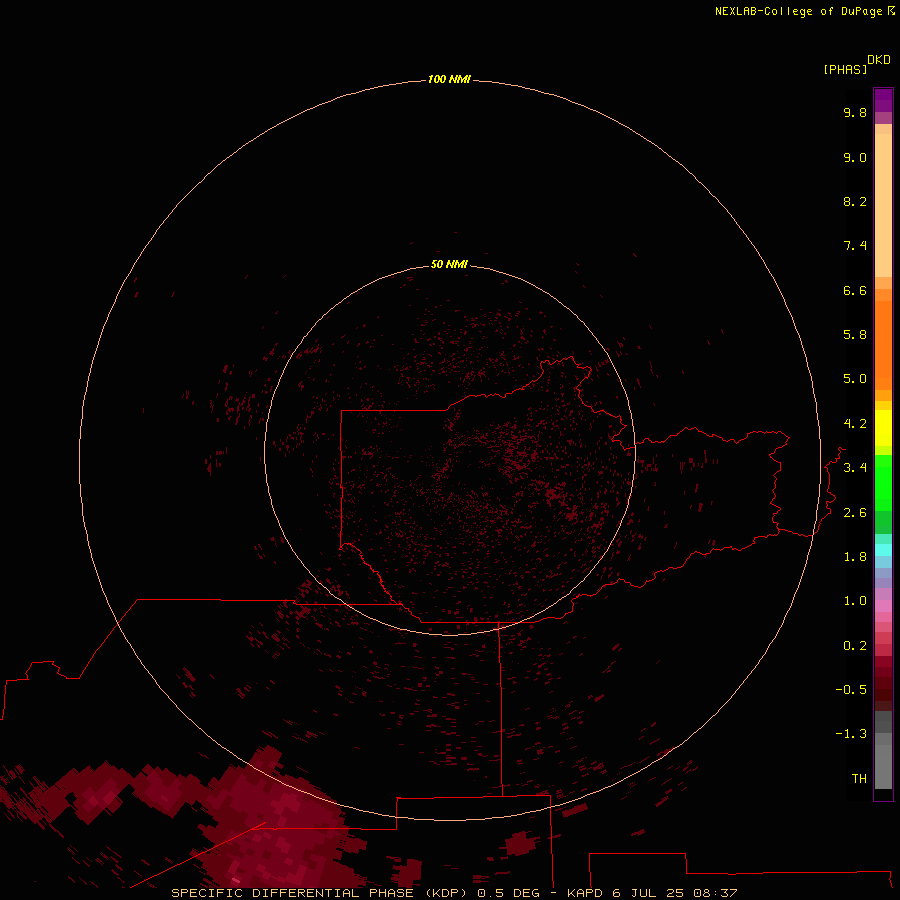Viewport: 900px width, 900px height.
Task: Click the small logo after DuPage text
Action: point(891,10)
